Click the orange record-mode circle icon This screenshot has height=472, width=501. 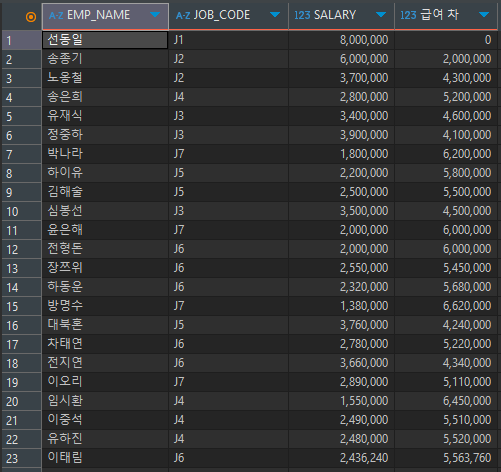[x=31, y=16]
